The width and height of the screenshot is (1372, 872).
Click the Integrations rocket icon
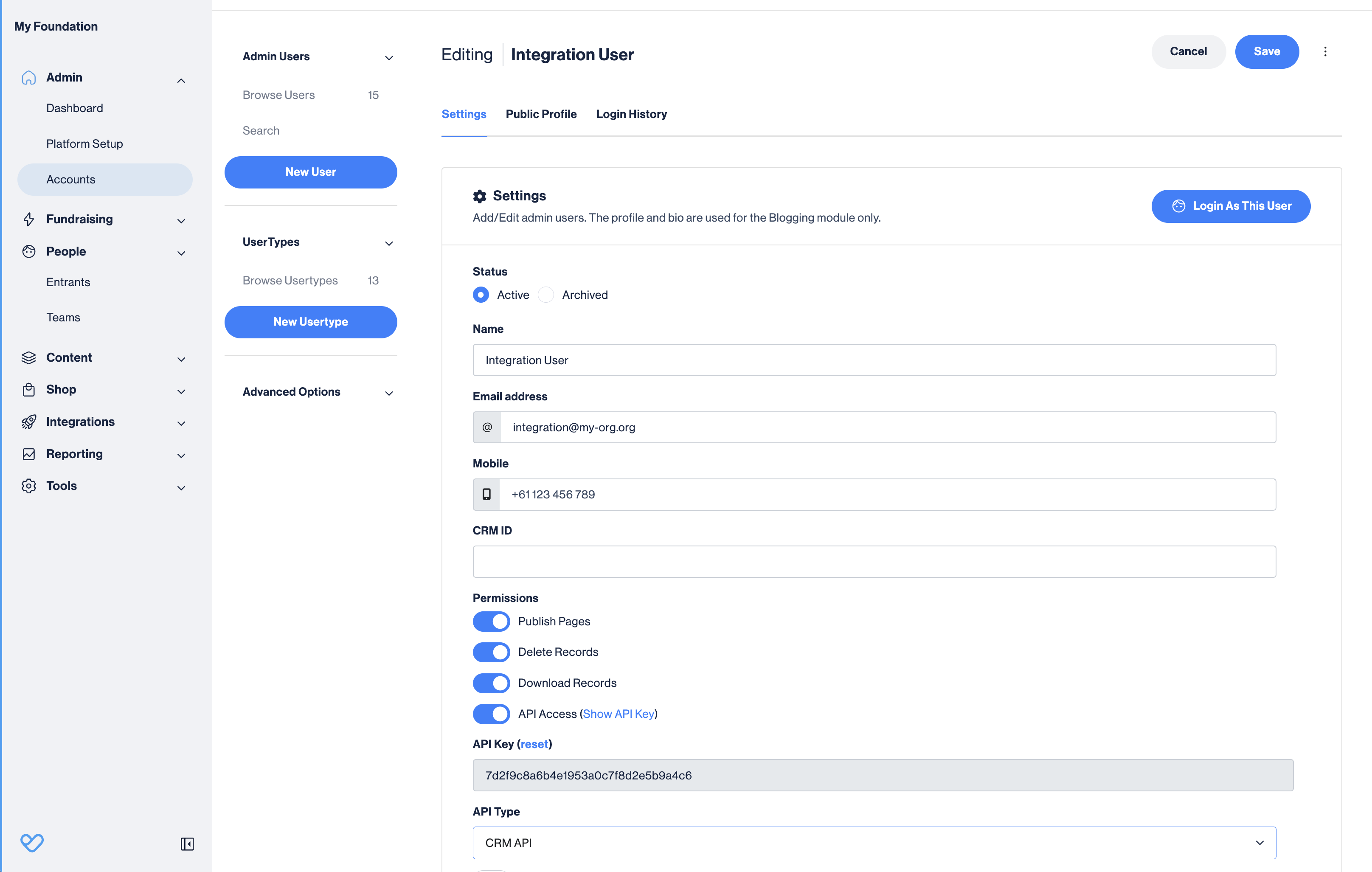click(x=28, y=422)
